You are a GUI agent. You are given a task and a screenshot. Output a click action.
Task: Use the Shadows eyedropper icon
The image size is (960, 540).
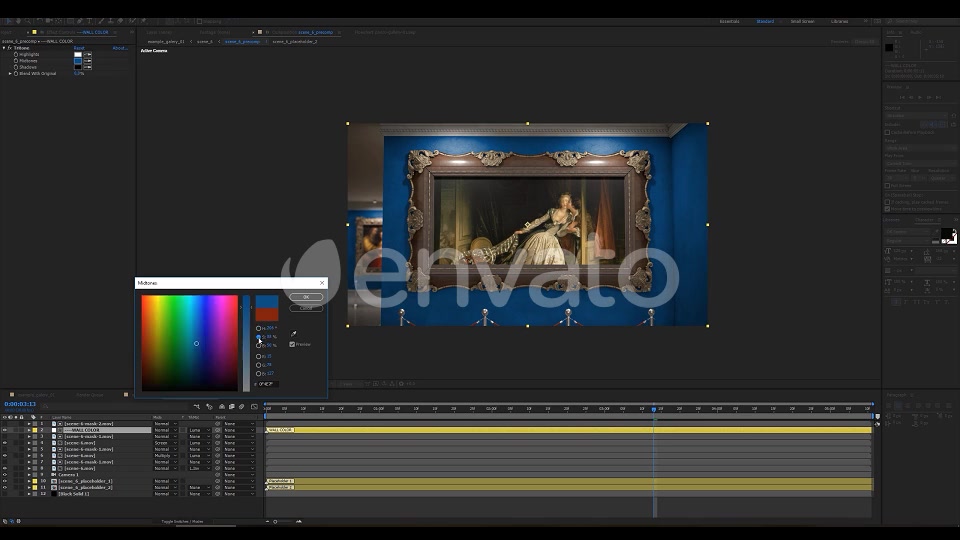point(88,67)
